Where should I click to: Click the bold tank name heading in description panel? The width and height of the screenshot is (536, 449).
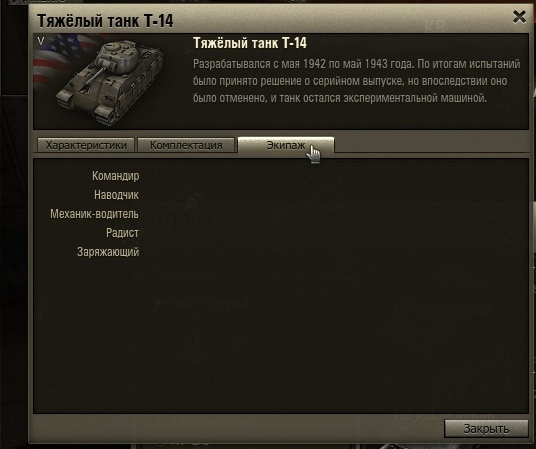[250, 43]
